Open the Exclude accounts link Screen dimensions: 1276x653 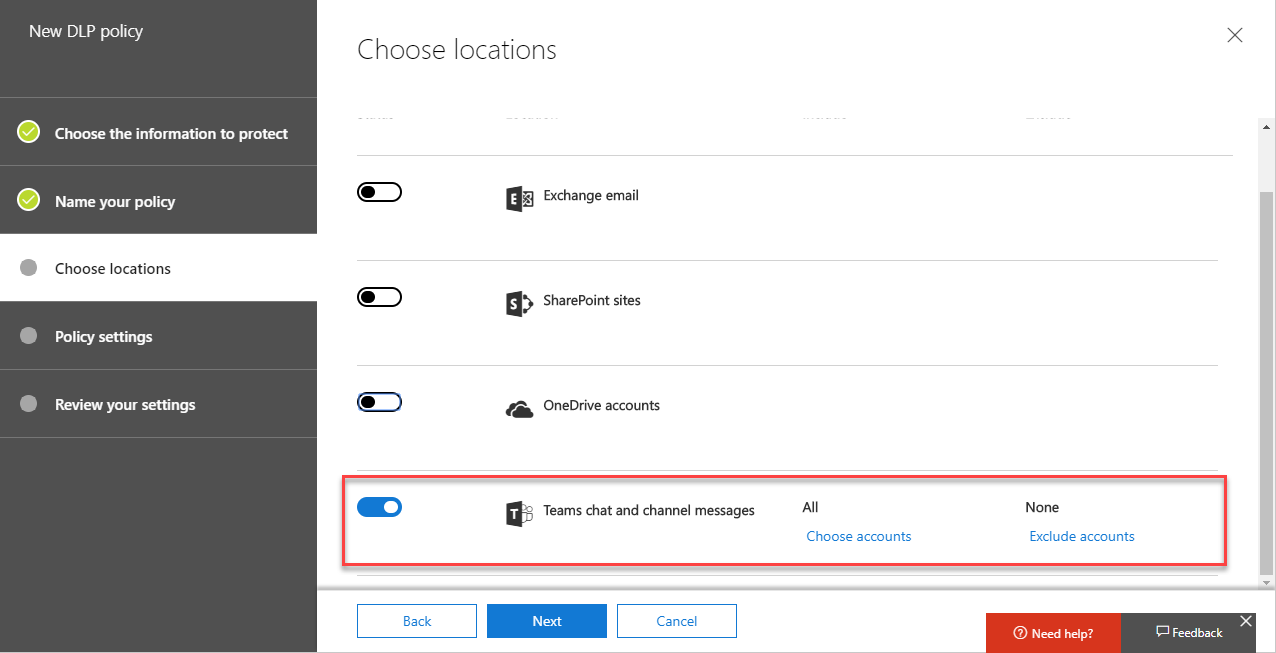click(1081, 536)
